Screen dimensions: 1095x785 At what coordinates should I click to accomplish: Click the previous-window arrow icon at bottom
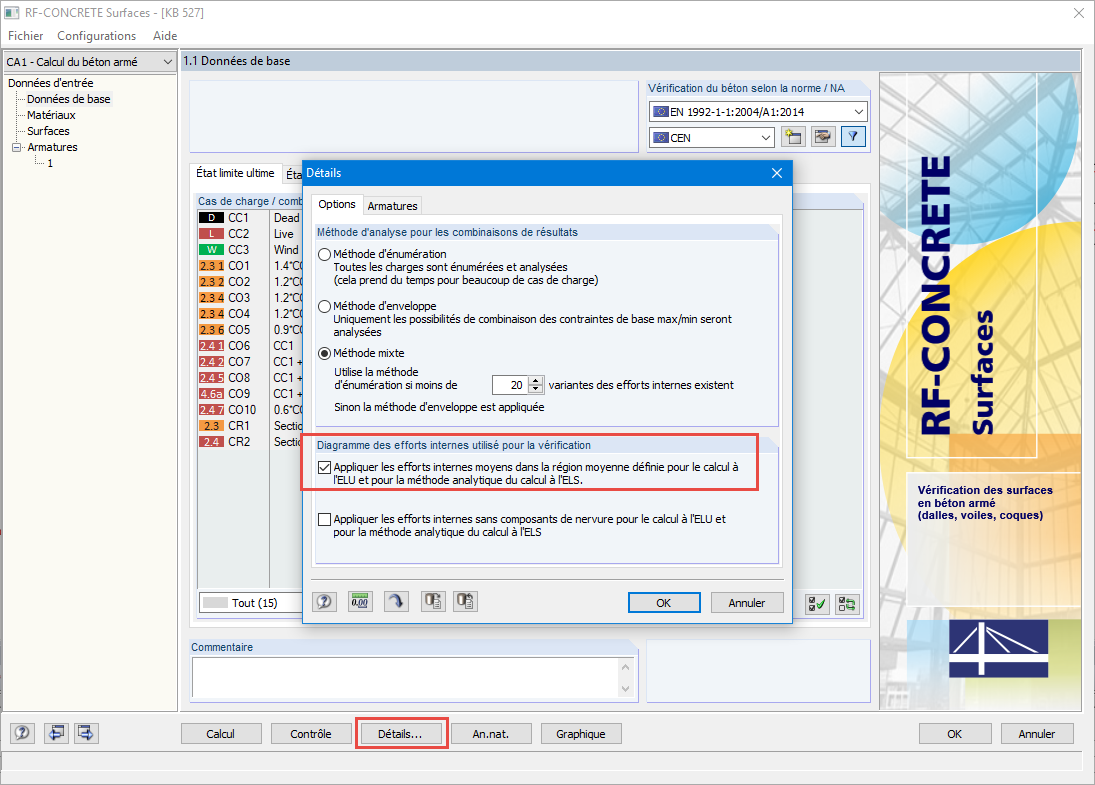pos(56,733)
